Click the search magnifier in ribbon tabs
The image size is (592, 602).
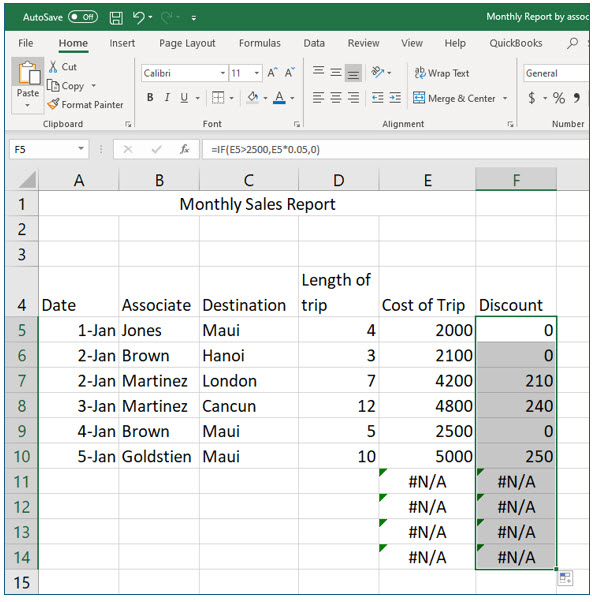[572, 43]
